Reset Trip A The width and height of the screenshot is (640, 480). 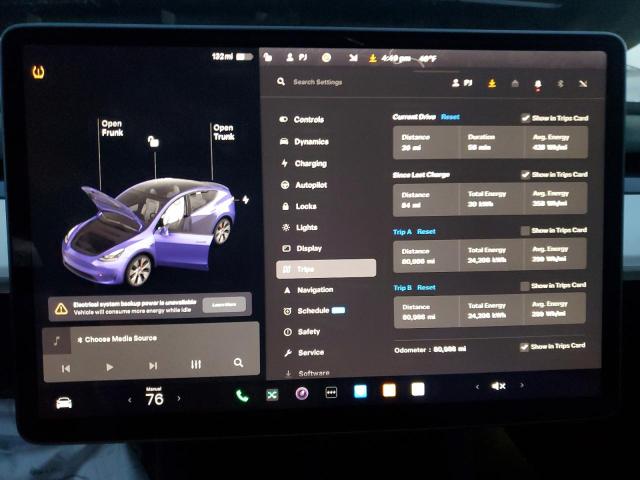(x=426, y=231)
